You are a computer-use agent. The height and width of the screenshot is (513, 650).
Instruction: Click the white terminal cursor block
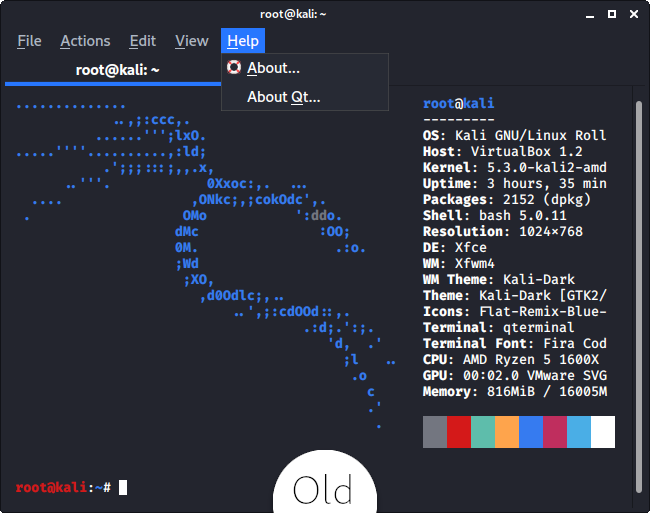click(123, 487)
